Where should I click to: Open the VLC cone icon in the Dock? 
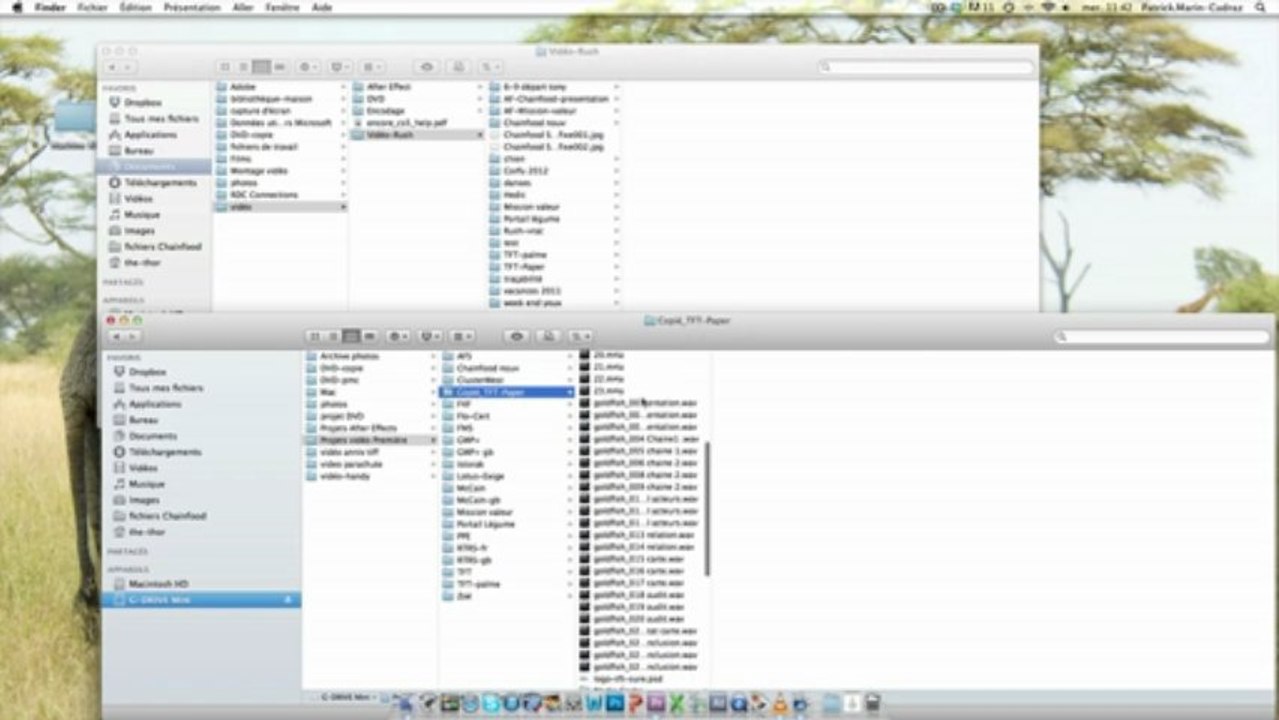(780, 704)
